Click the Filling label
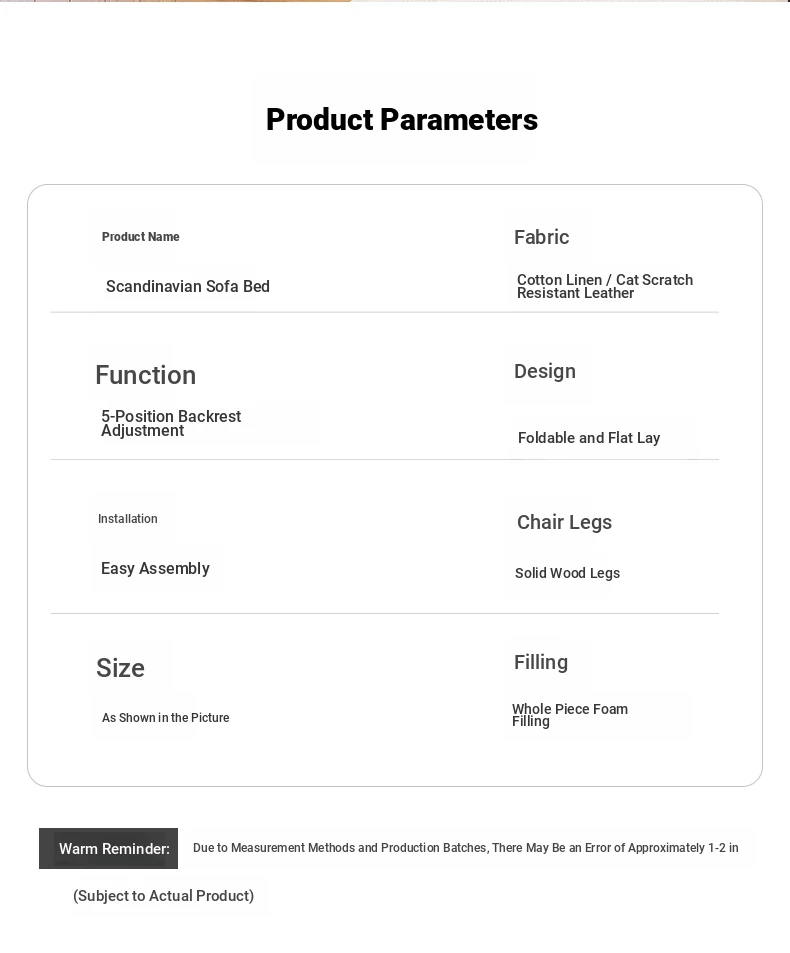The image size is (790, 953). click(541, 662)
